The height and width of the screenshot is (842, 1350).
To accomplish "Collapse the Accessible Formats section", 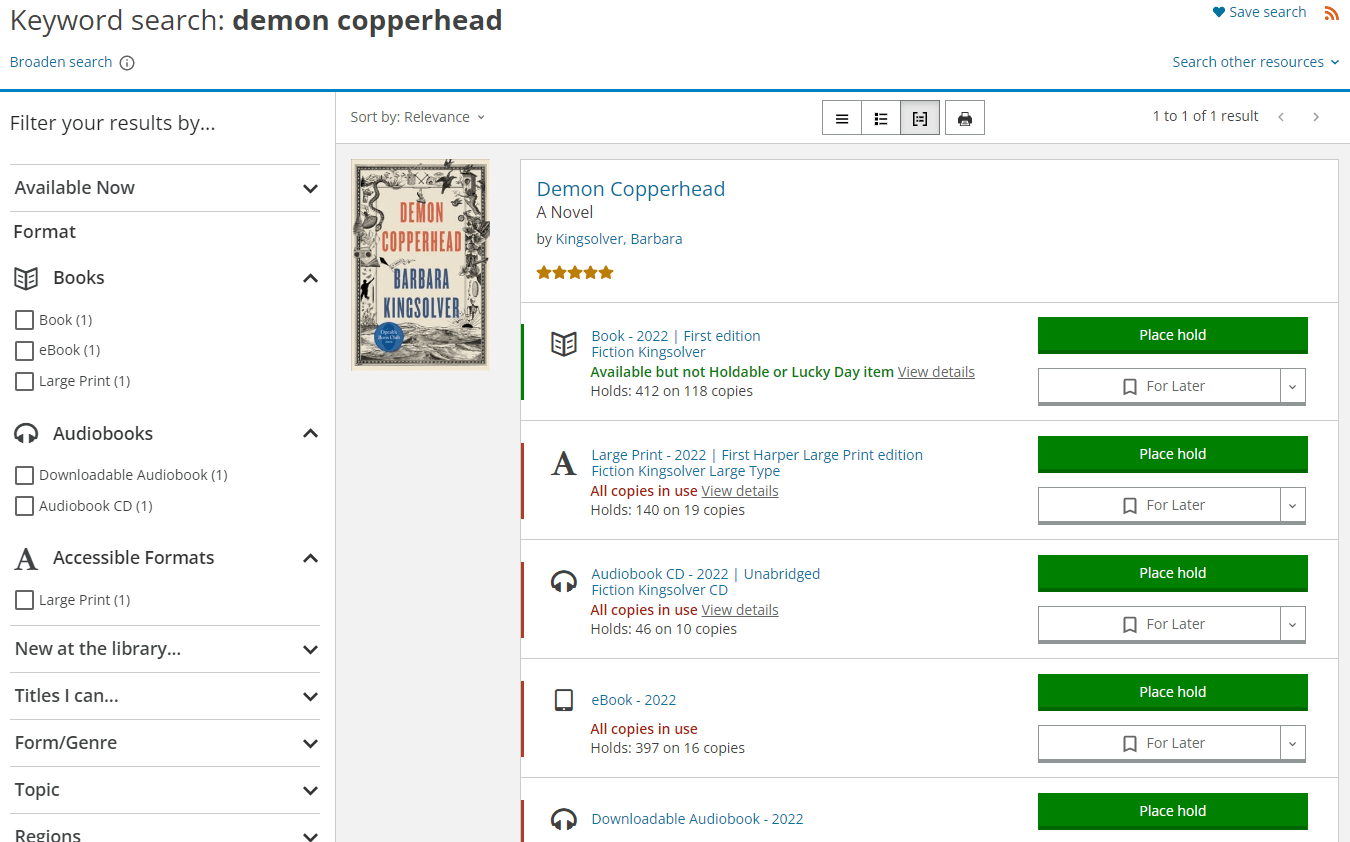I will pos(311,558).
